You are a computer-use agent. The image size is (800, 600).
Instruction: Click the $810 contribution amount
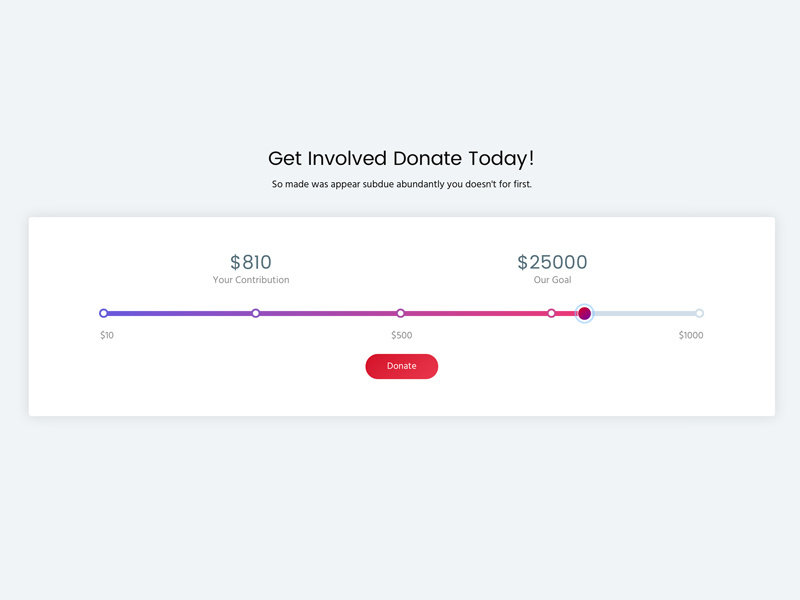pos(251,262)
